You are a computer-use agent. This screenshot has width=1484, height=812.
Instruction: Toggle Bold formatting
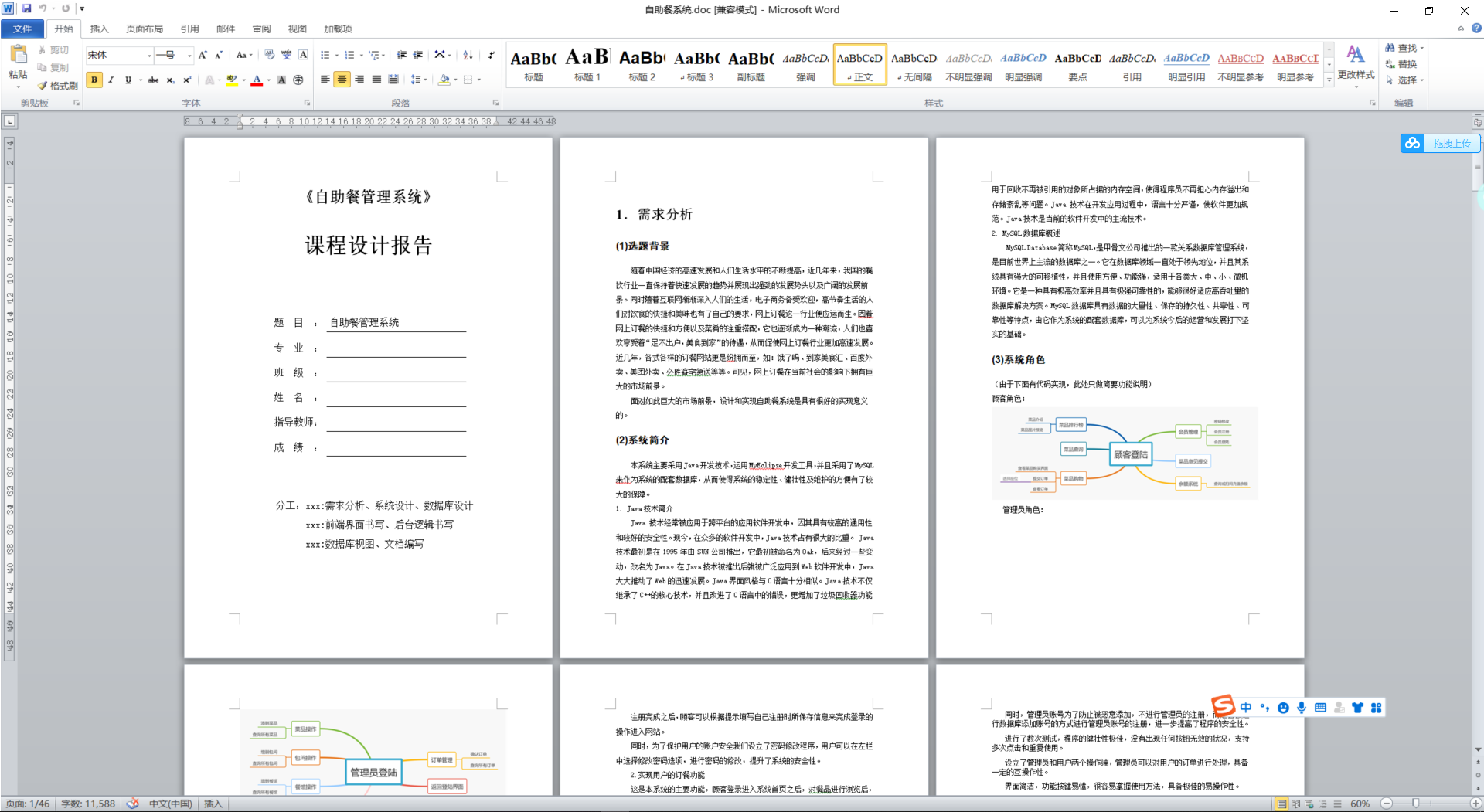[x=94, y=80]
